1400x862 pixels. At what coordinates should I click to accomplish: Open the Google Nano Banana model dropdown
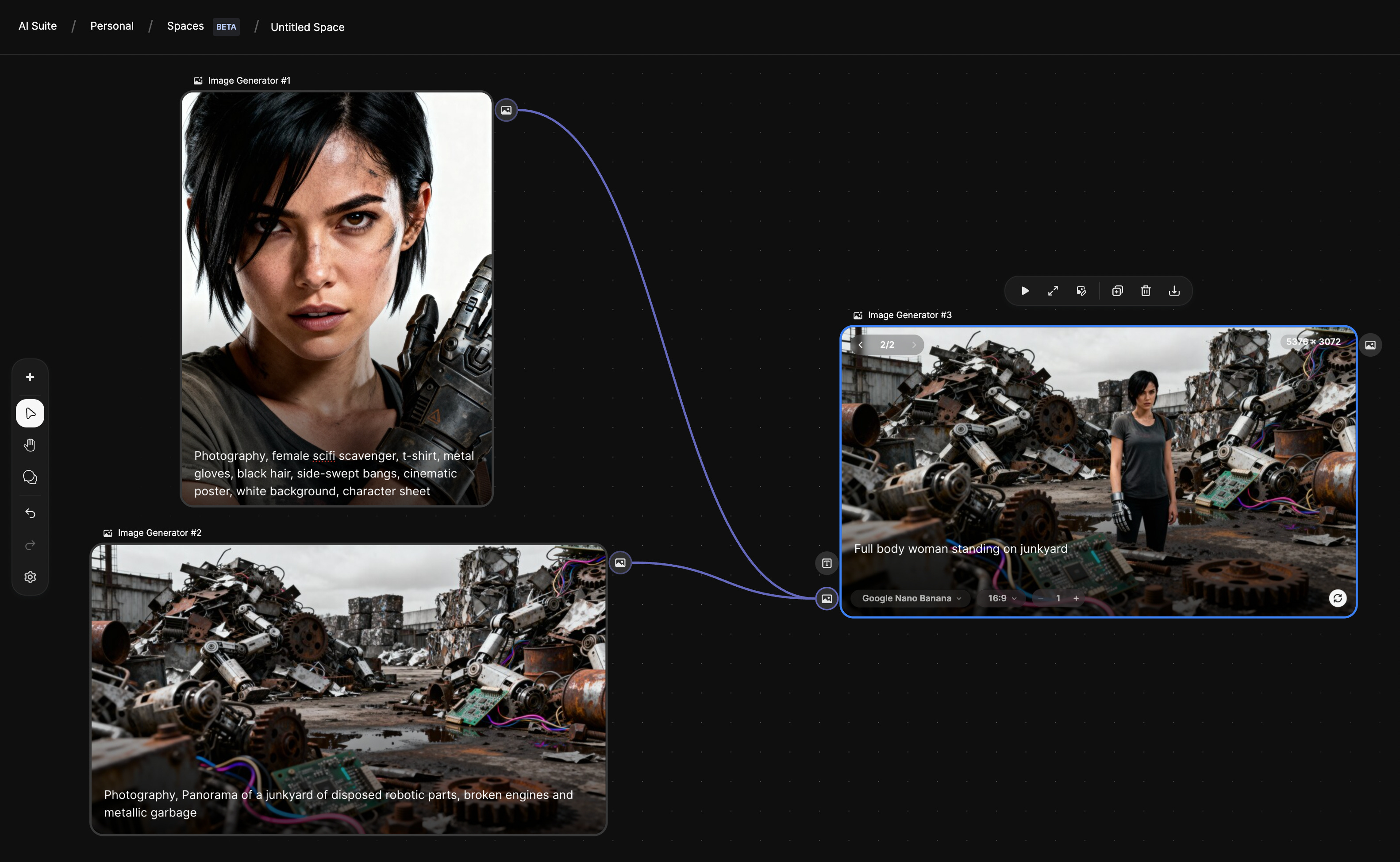pos(911,598)
